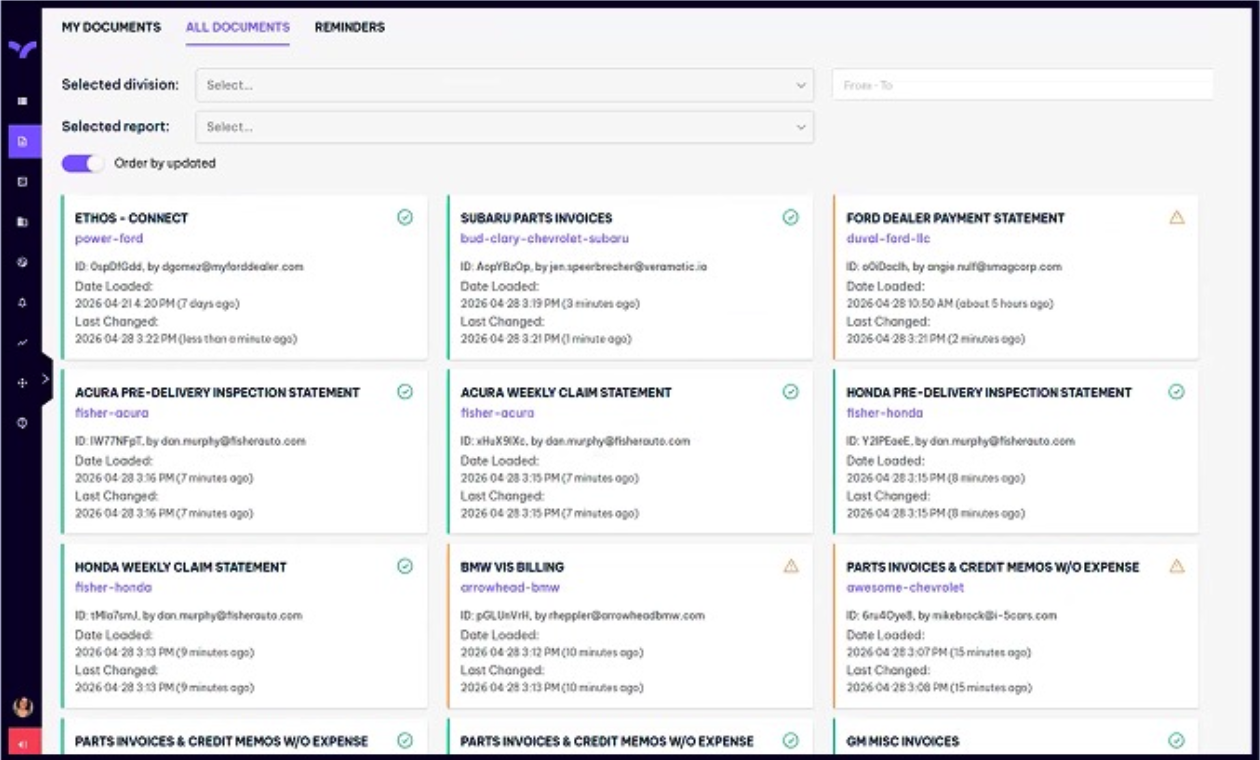Click the ID line with rheppler@arrowheadbmw.com

[583, 616]
